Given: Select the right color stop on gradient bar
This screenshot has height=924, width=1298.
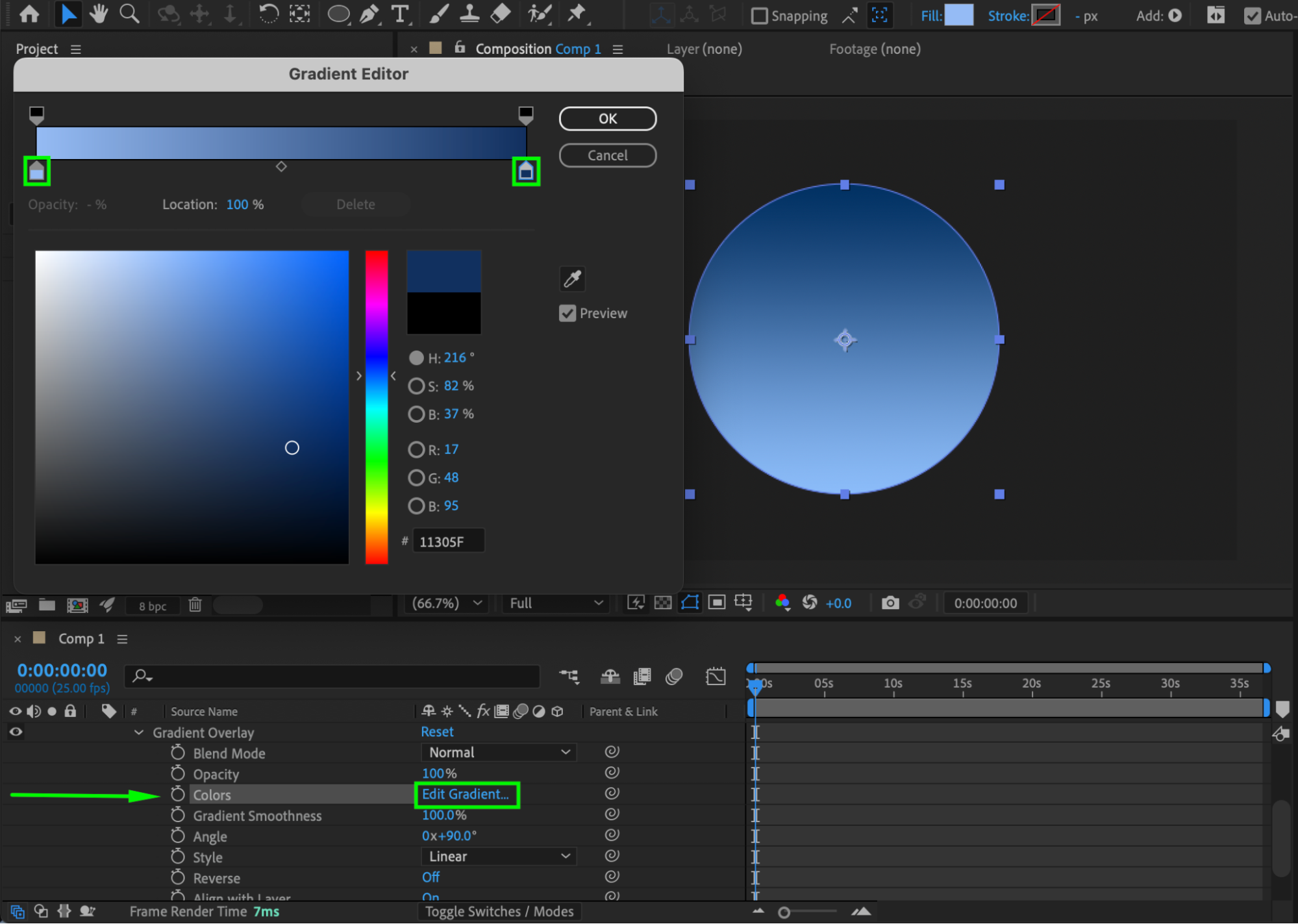Looking at the screenshot, I should coord(526,171).
